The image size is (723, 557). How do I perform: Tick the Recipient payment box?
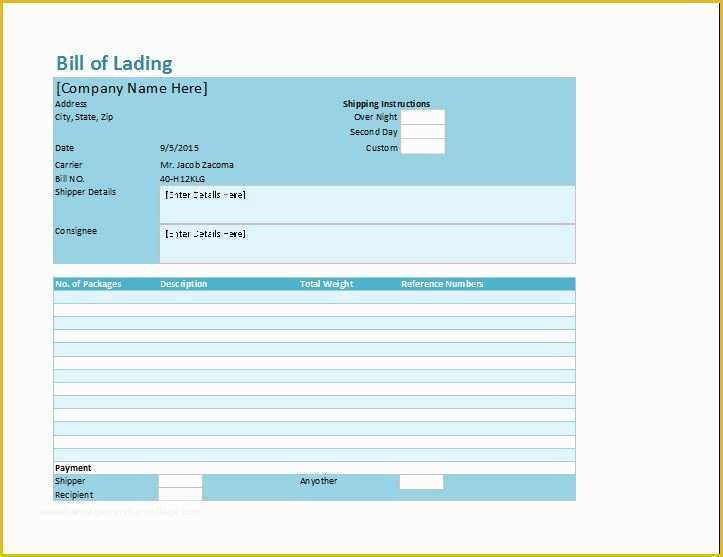click(180, 494)
